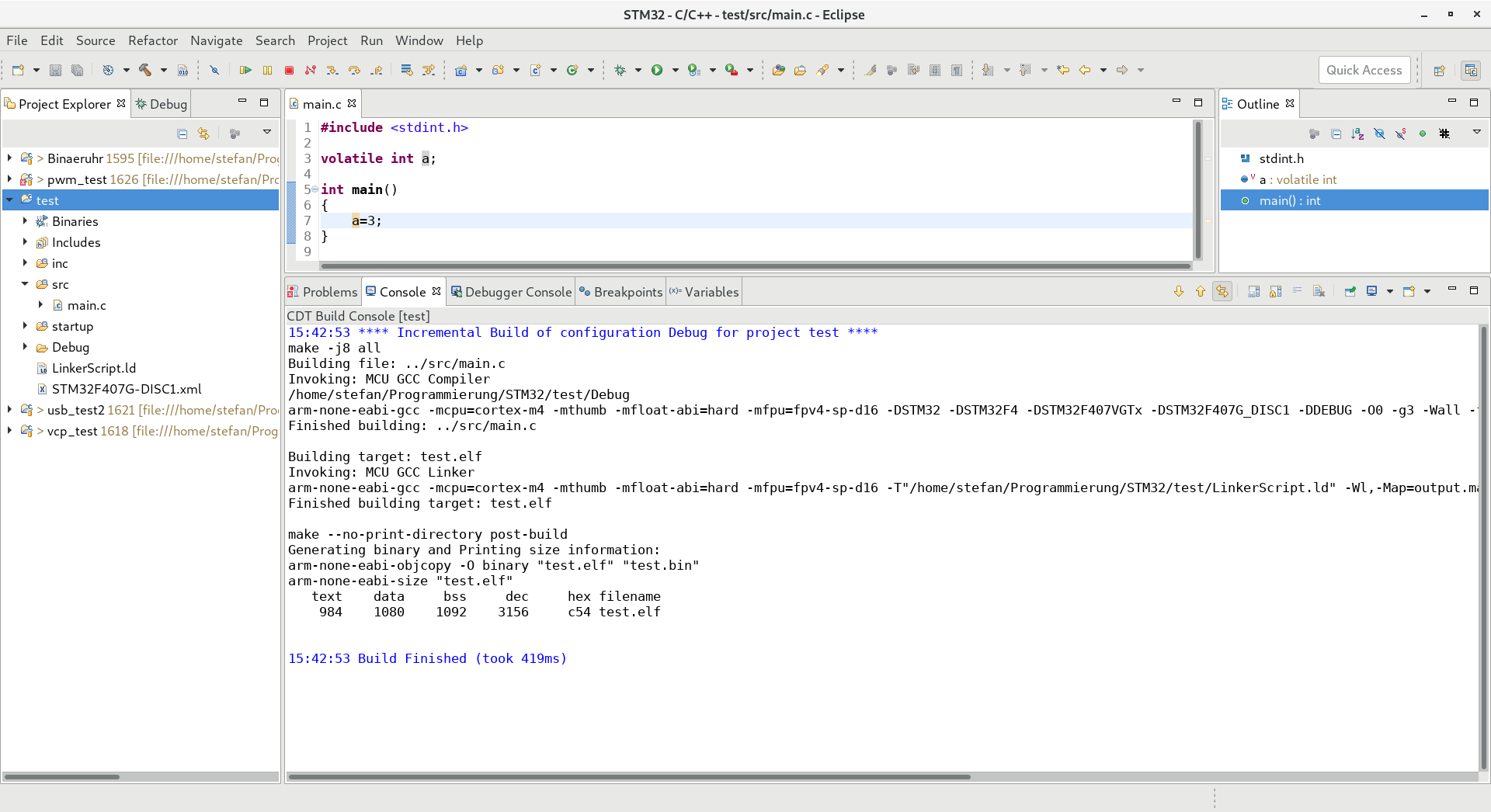Click the New file toolbar icon
Viewport: 1491px width, 812px height.
click(18, 70)
